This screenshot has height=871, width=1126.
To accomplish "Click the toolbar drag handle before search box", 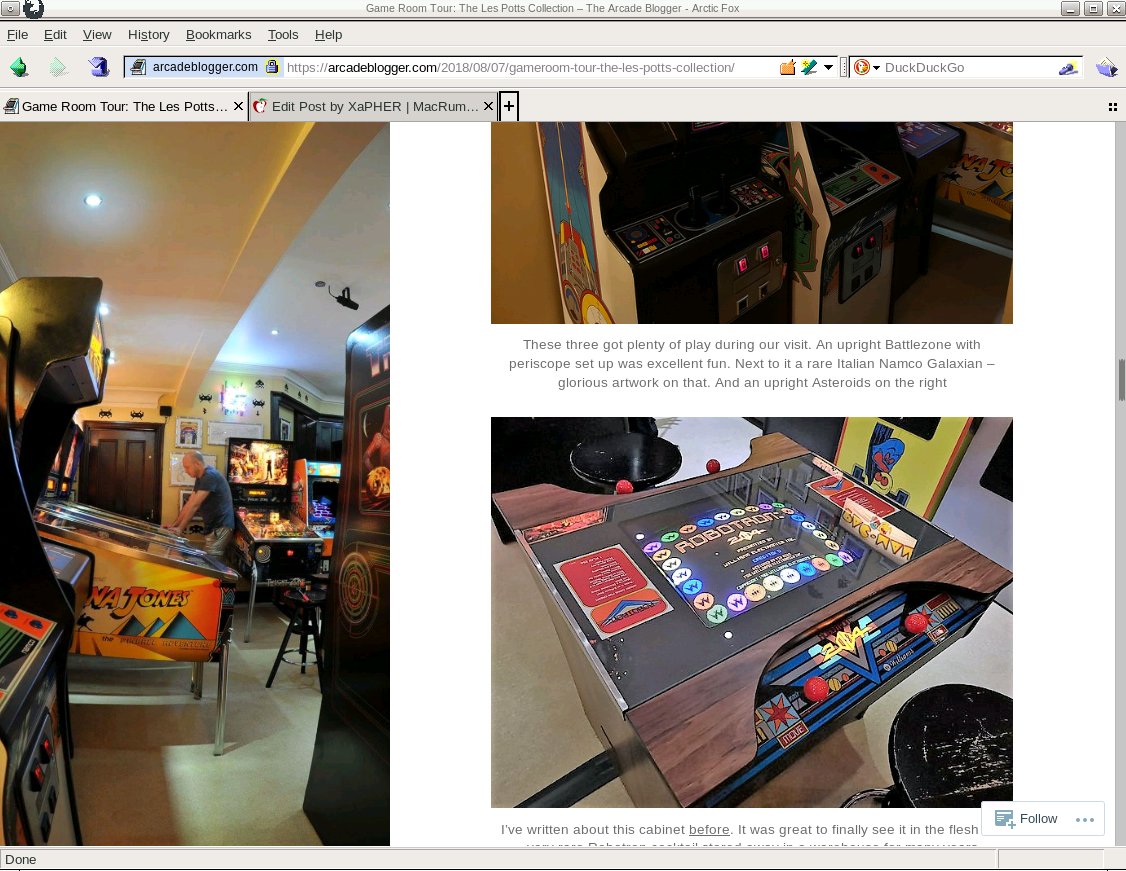I will [843, 67].
